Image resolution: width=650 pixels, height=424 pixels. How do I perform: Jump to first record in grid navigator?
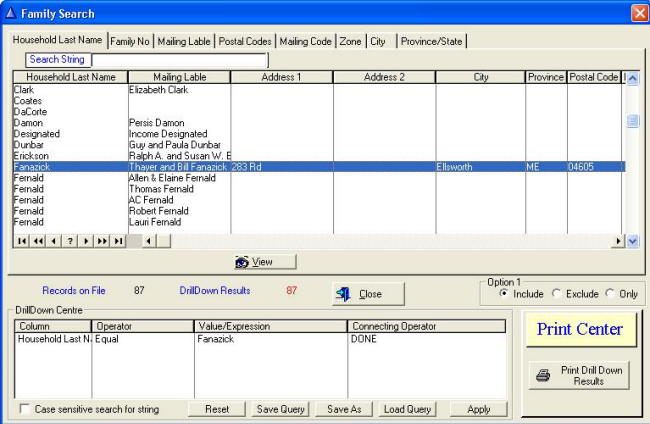coord(22,241)
